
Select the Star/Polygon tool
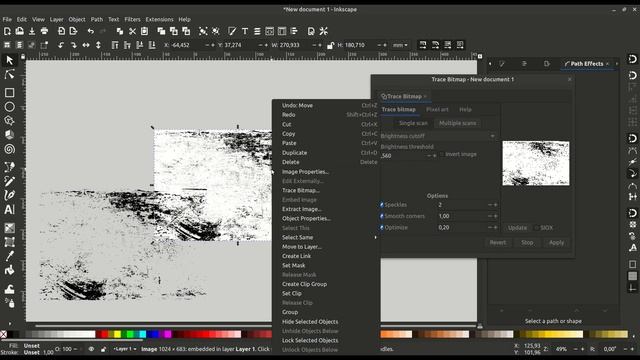pos(9,121)
